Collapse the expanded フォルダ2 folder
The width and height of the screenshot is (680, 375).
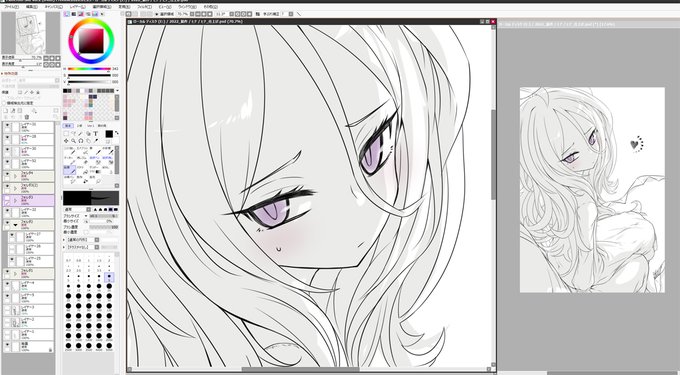tap(16, 225)
